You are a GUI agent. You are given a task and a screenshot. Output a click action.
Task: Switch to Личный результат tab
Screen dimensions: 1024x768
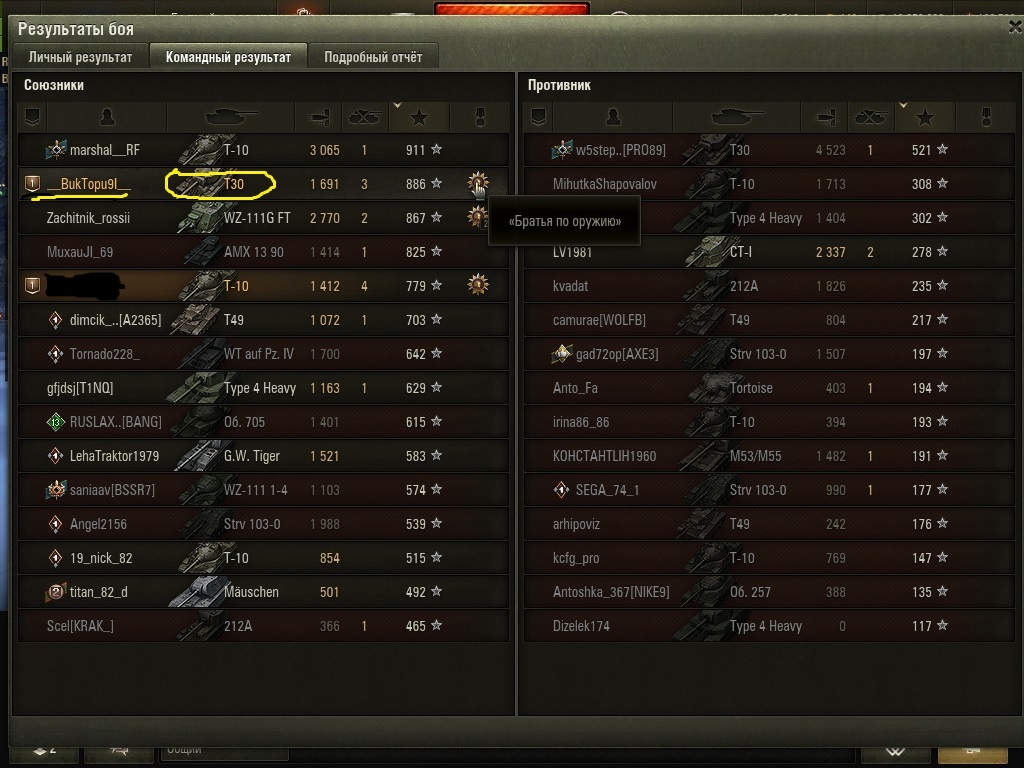[x=80, y=57]
